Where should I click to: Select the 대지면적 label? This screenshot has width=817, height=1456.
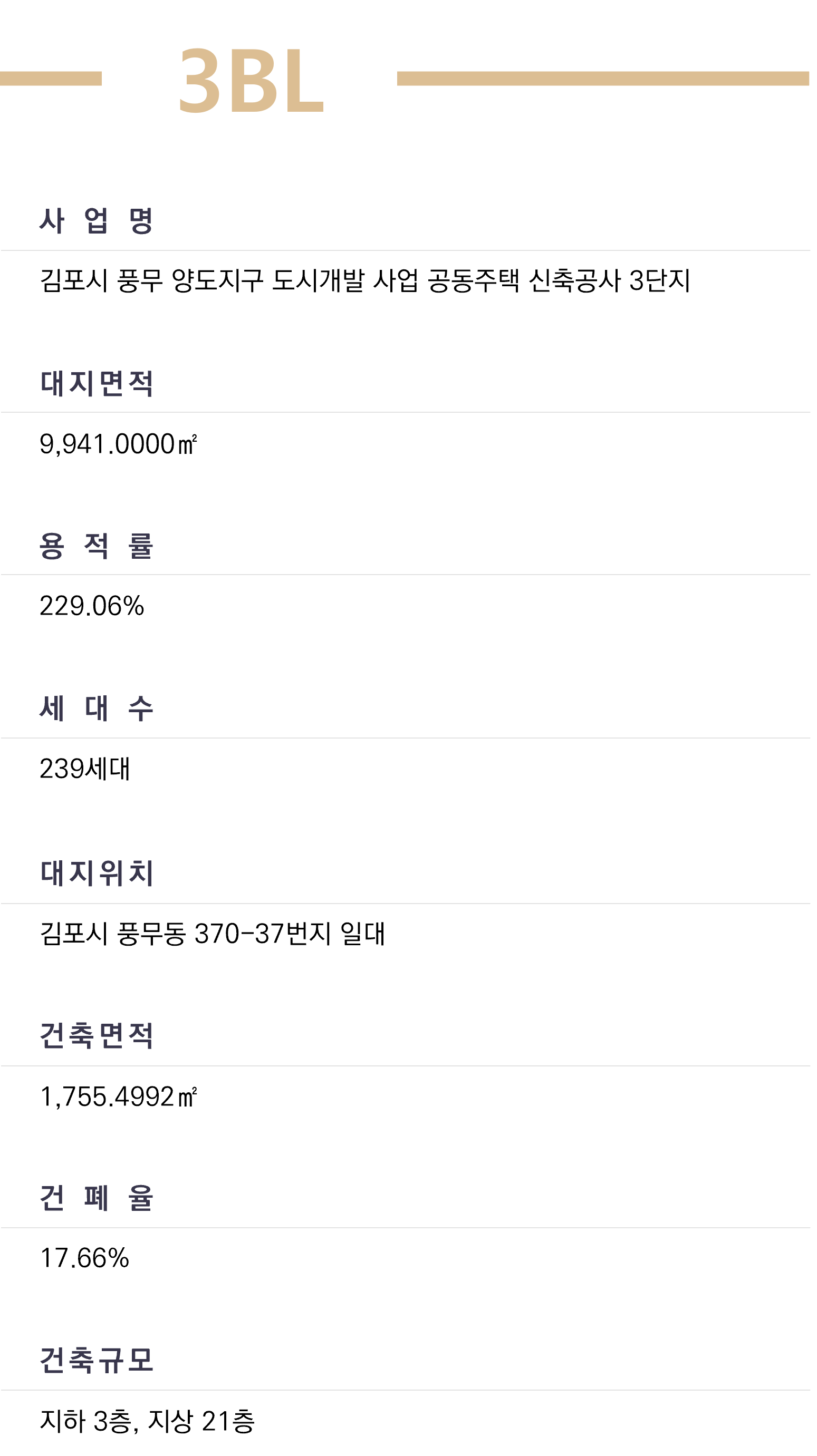tap(96, 383)
